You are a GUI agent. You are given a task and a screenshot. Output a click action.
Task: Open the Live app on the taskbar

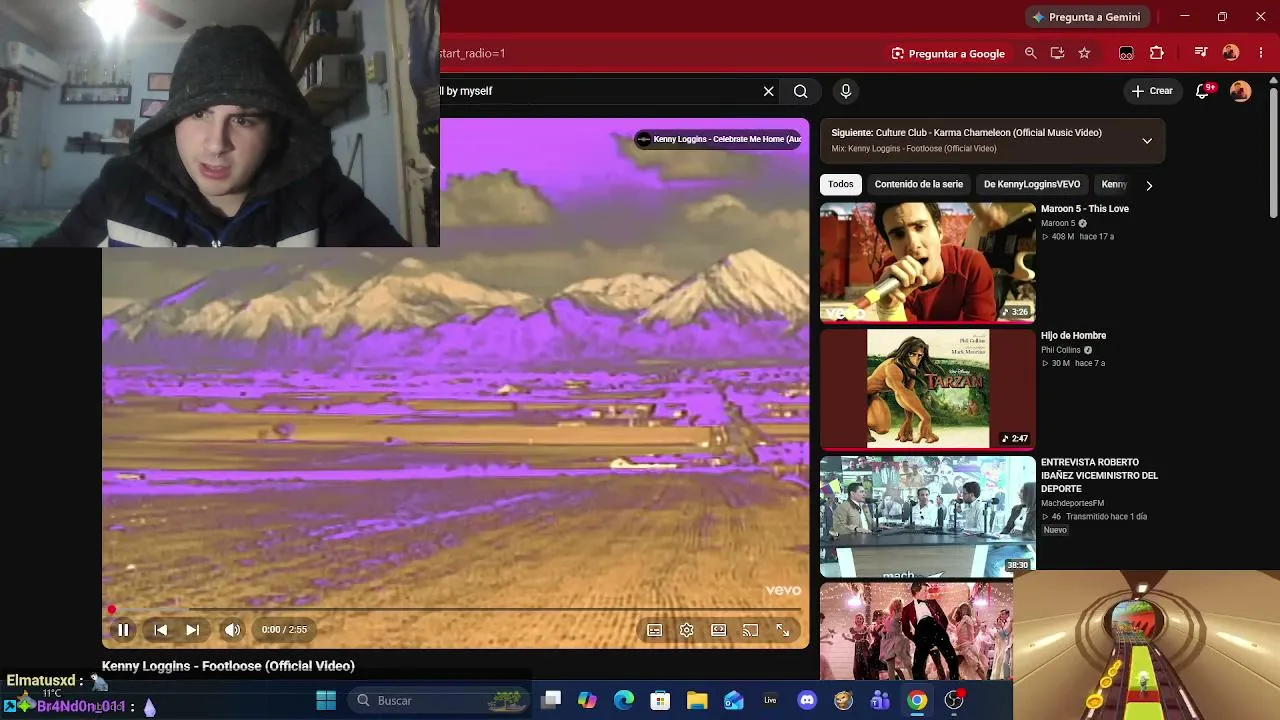tap(770, 700)
